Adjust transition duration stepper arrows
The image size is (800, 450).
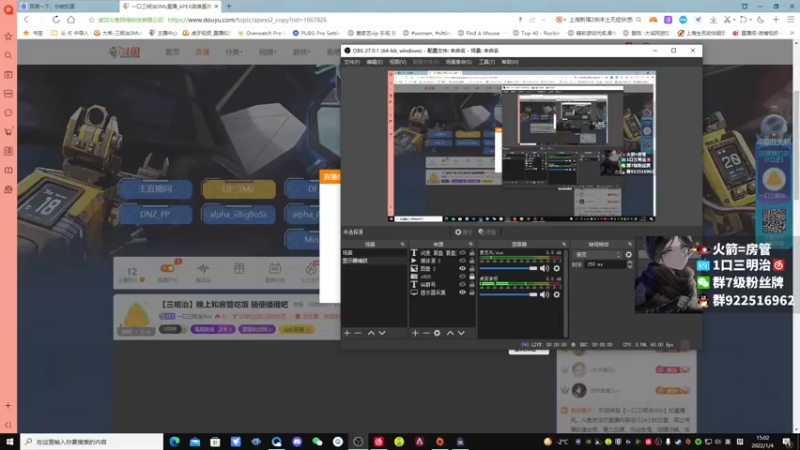tap(630, 264)
